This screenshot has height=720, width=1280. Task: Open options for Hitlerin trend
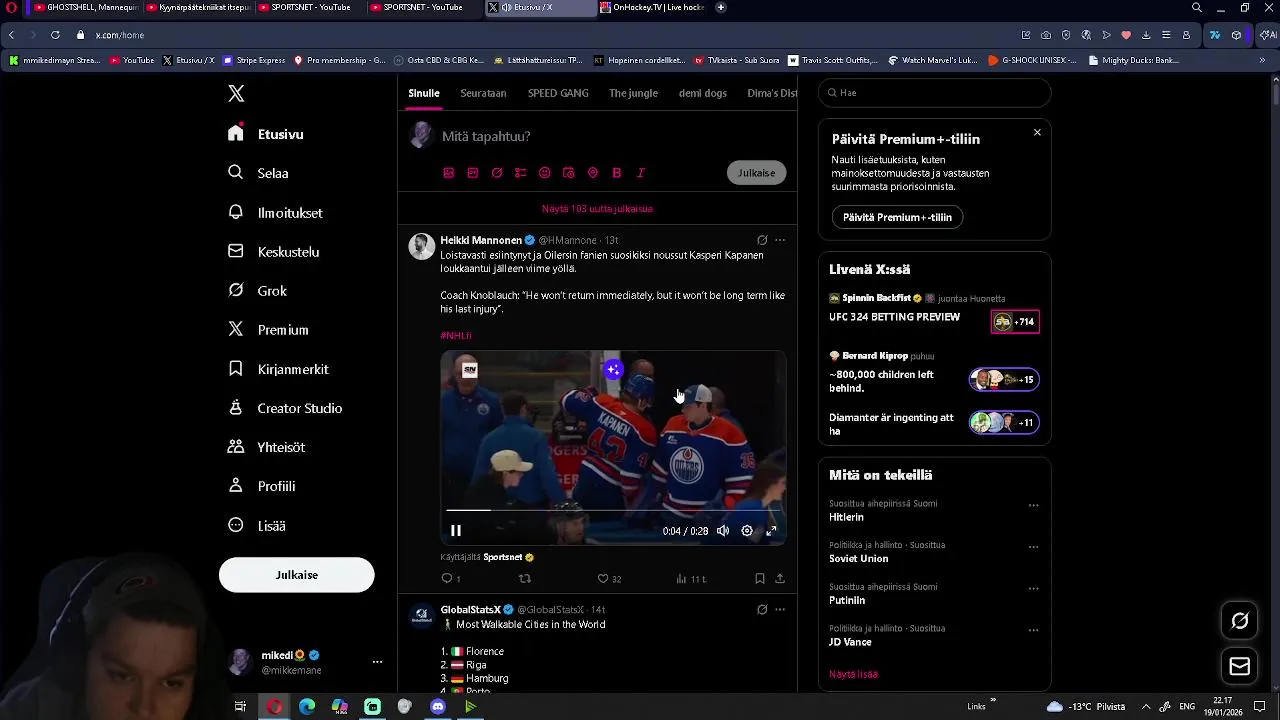[x=1034, y=505]
